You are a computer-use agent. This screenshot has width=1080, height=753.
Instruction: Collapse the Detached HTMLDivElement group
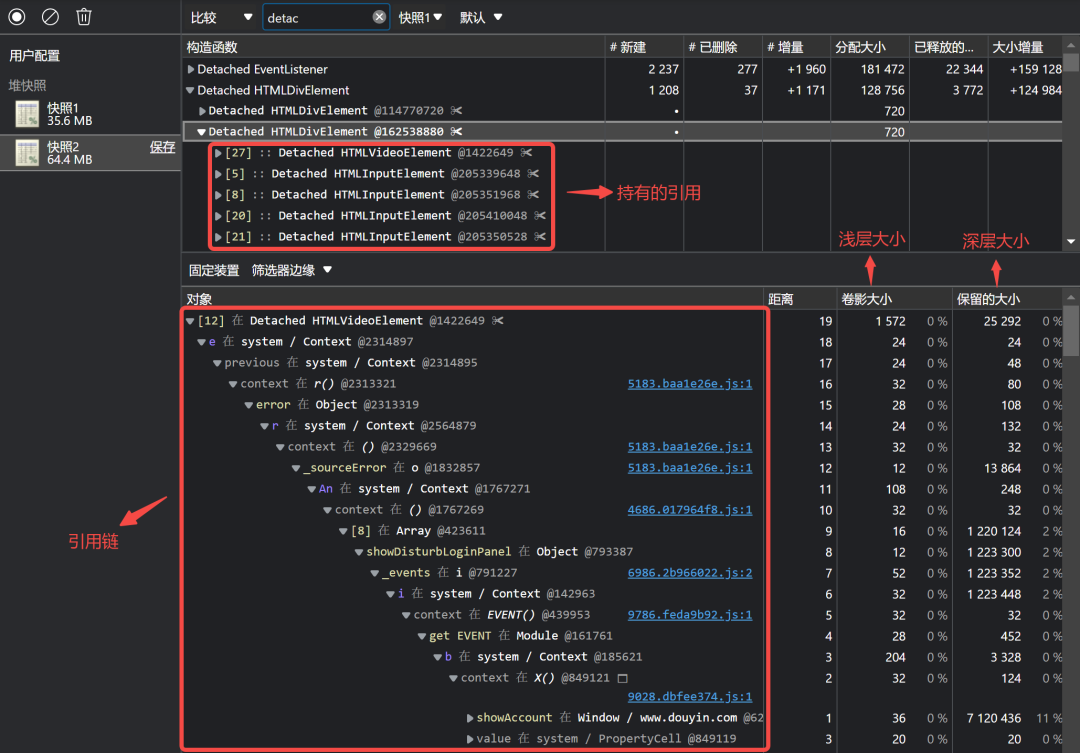click(x=191, y=90)
